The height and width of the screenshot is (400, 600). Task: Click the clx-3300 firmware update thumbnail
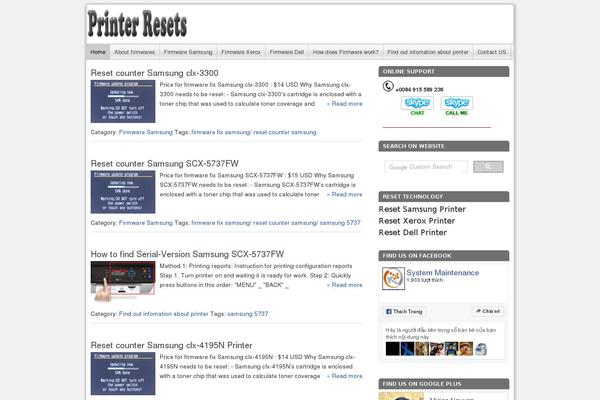[x=123, y=101]
